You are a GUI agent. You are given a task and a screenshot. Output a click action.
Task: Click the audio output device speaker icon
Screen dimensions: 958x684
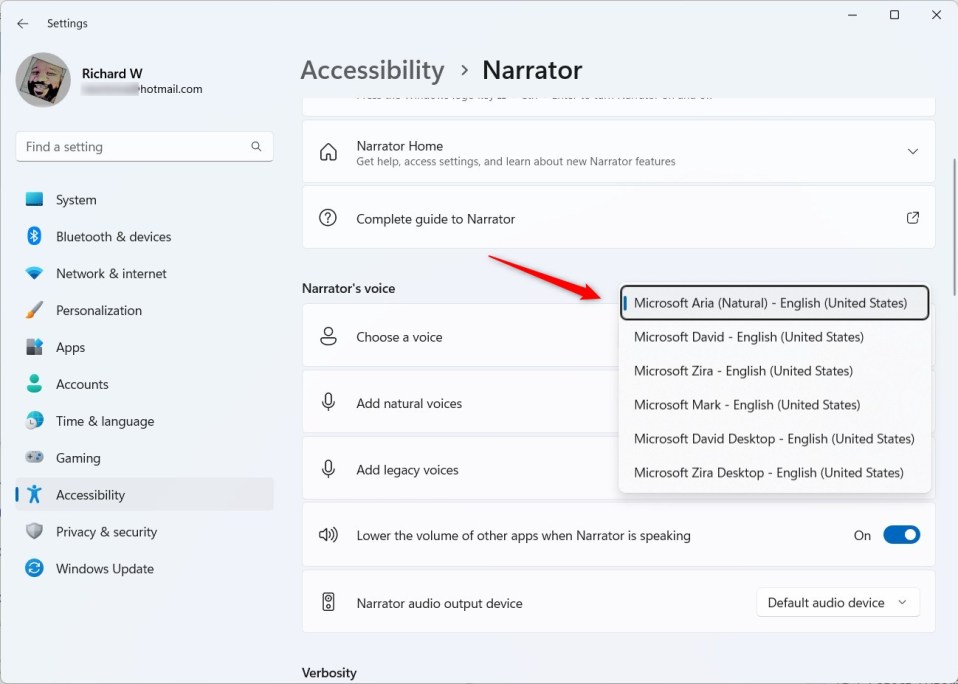[328, 602]
